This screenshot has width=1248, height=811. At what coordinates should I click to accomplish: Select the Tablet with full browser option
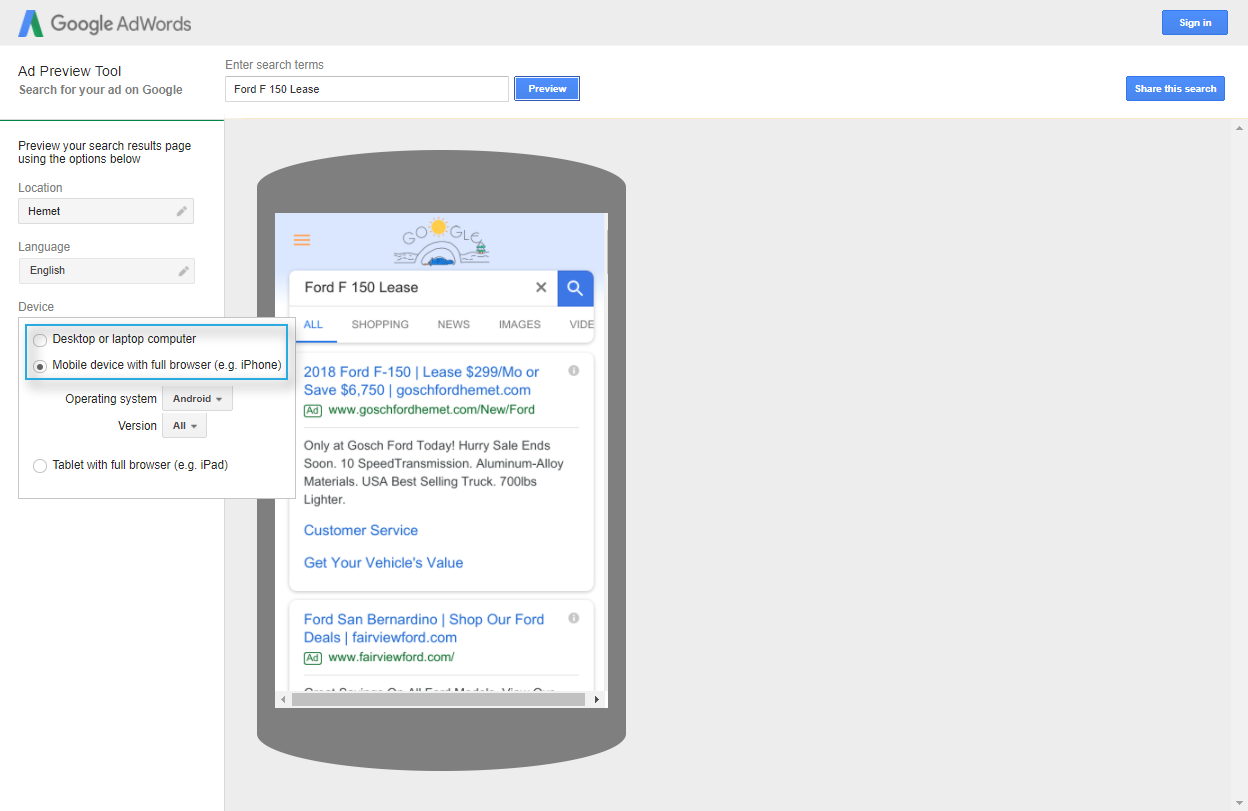(x=39, y=465)
